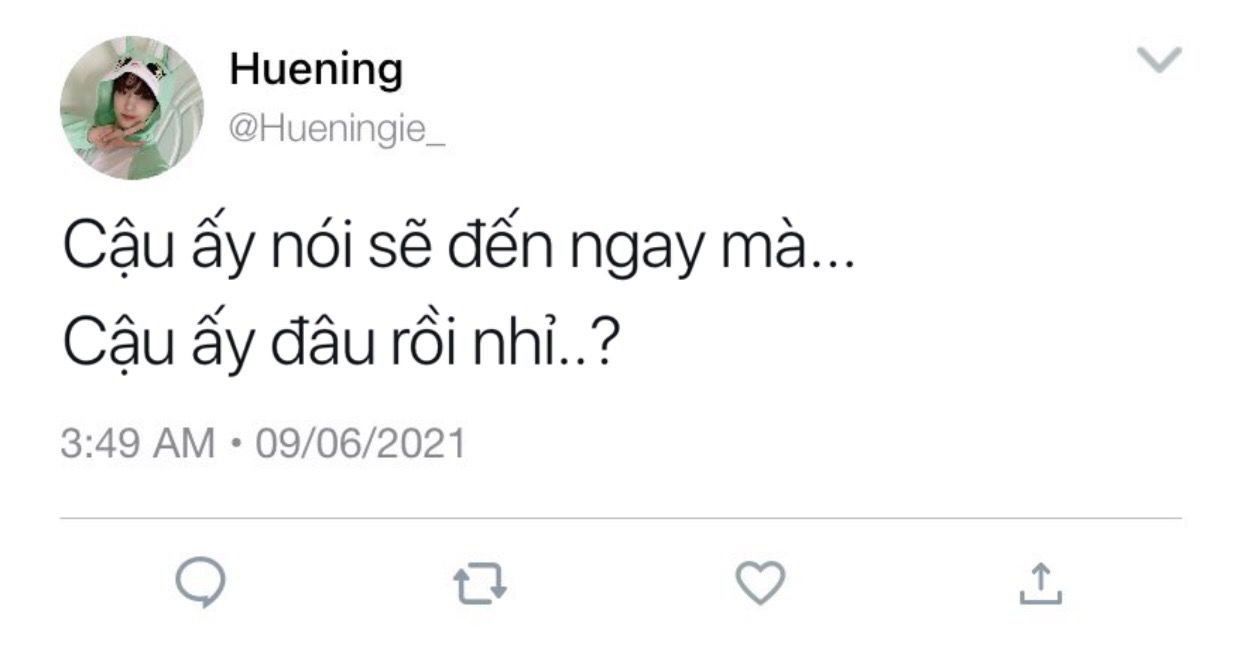Click the reply speech bubble icon
1242x648 pixels.
(200, 583)
